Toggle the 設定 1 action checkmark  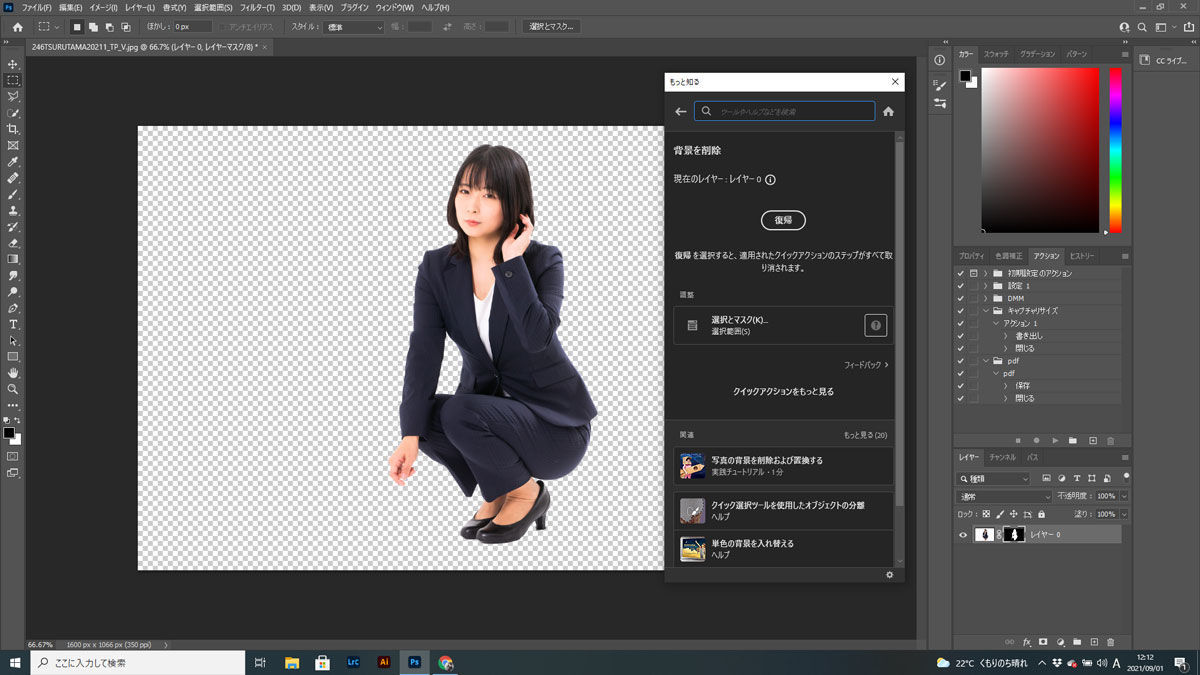[x=958, y=286]
